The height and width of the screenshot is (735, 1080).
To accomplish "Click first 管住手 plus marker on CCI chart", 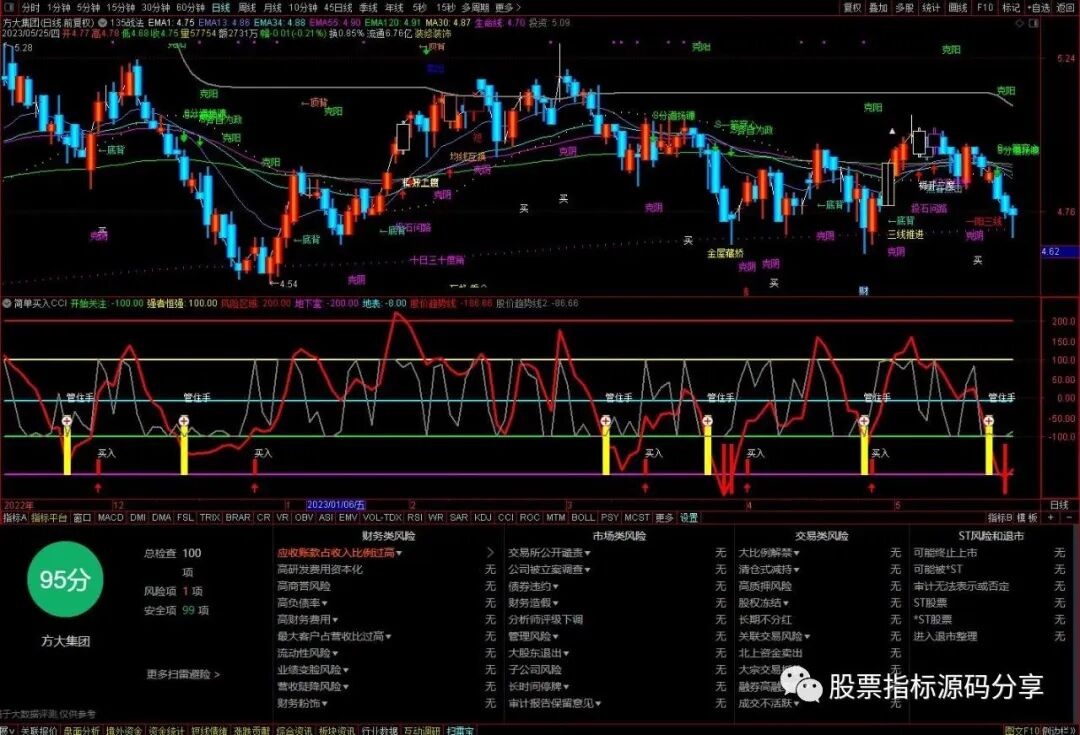I will tap(67, 421).
